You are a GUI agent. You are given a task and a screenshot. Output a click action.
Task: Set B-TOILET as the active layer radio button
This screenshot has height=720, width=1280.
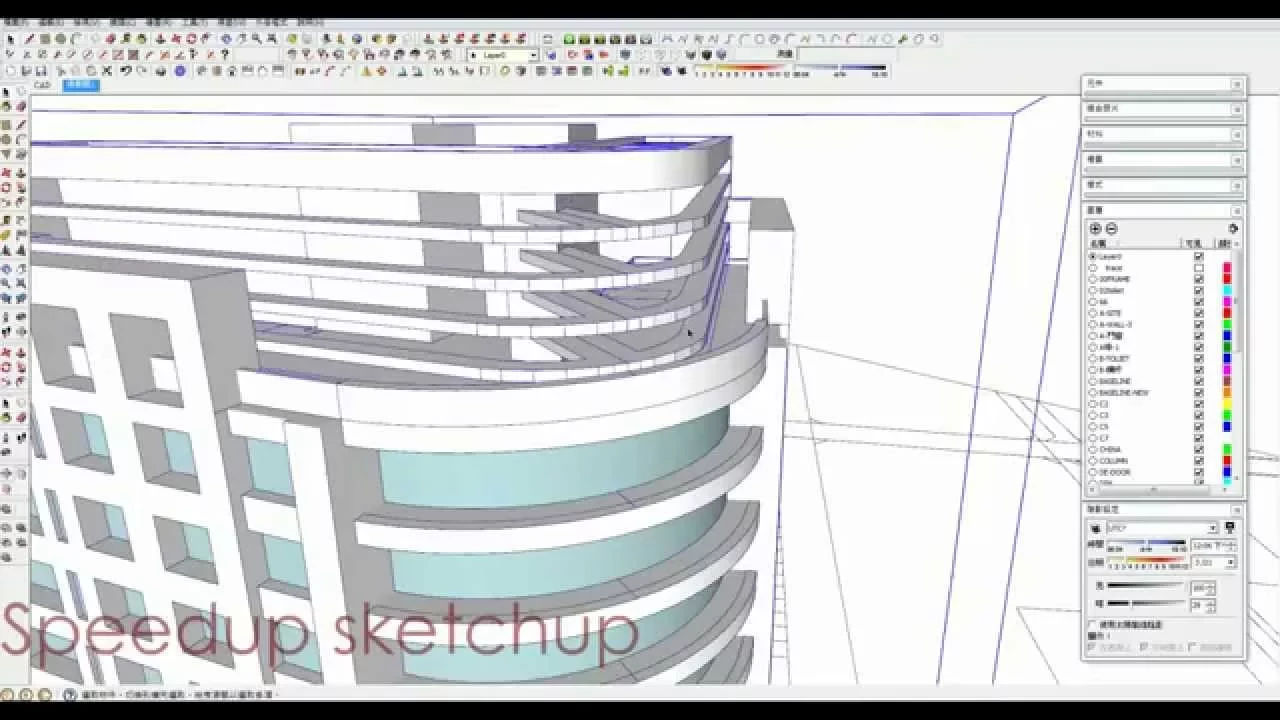tap(1093, 358)
